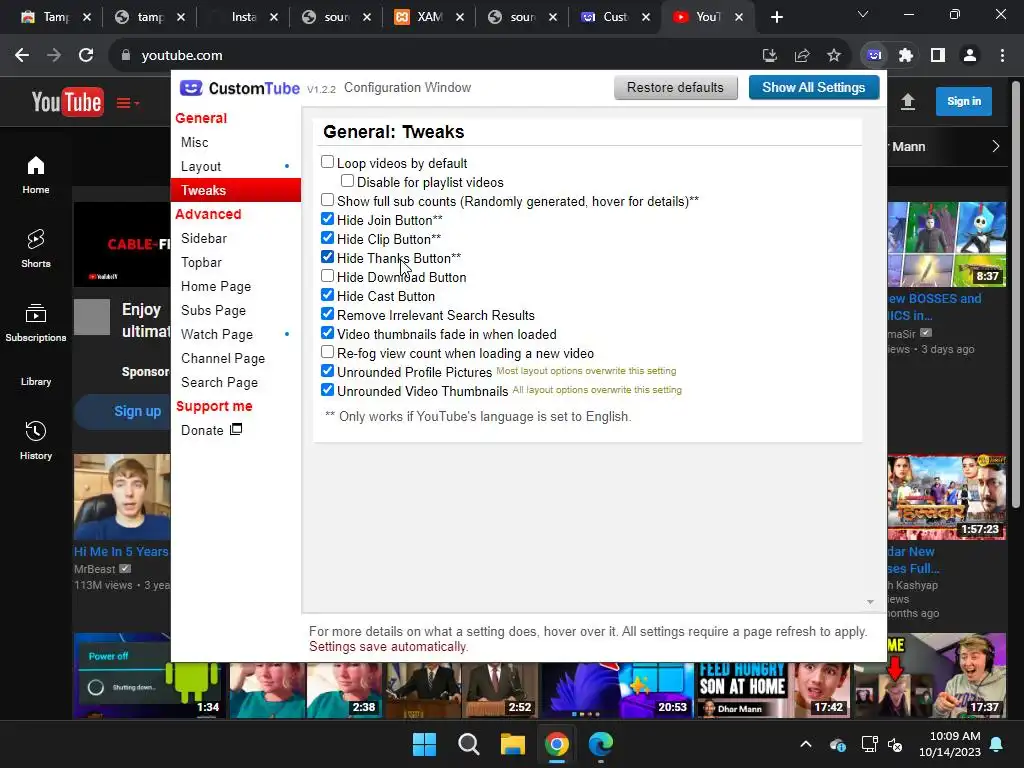
Task: Open the Chrome profile avatar icon
Action: pos(970,56)
